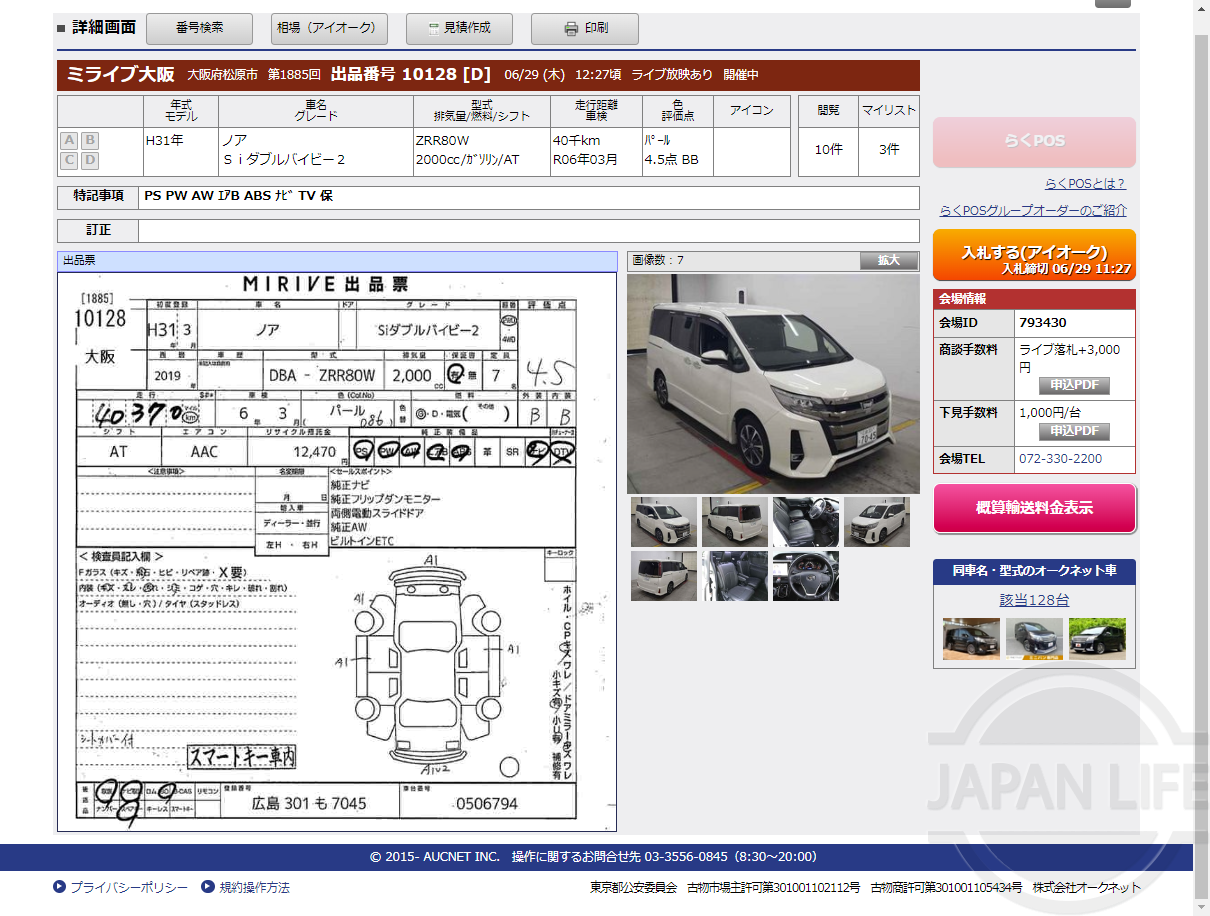Select sheet view D in the detail table

pos(89,160)
